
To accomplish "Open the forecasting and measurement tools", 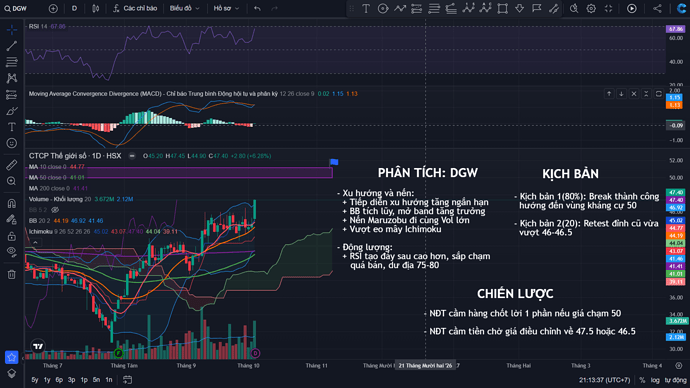I will point(12,95).
